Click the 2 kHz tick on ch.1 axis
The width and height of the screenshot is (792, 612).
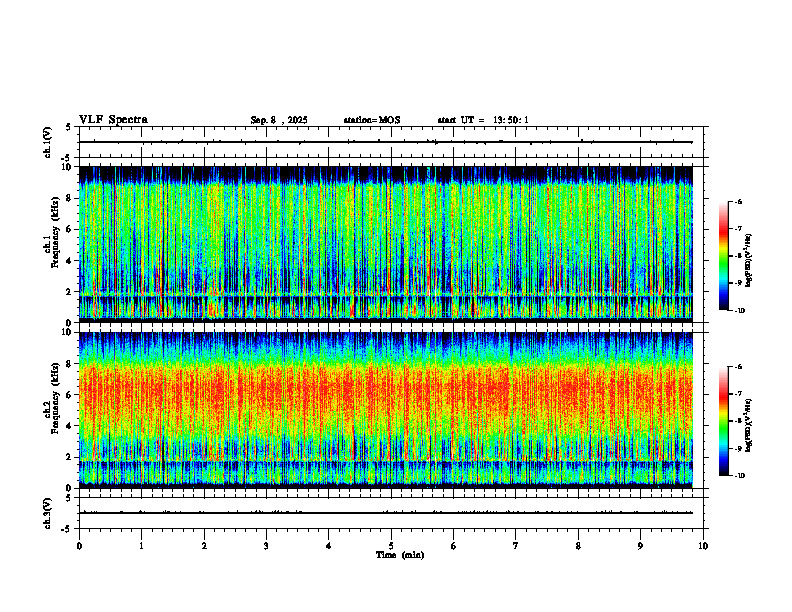coord(70,292)
